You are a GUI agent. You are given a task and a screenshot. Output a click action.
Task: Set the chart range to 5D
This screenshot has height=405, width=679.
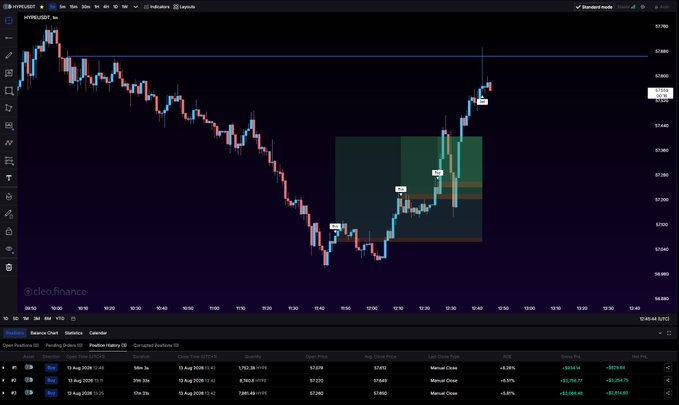pos(16,318)
